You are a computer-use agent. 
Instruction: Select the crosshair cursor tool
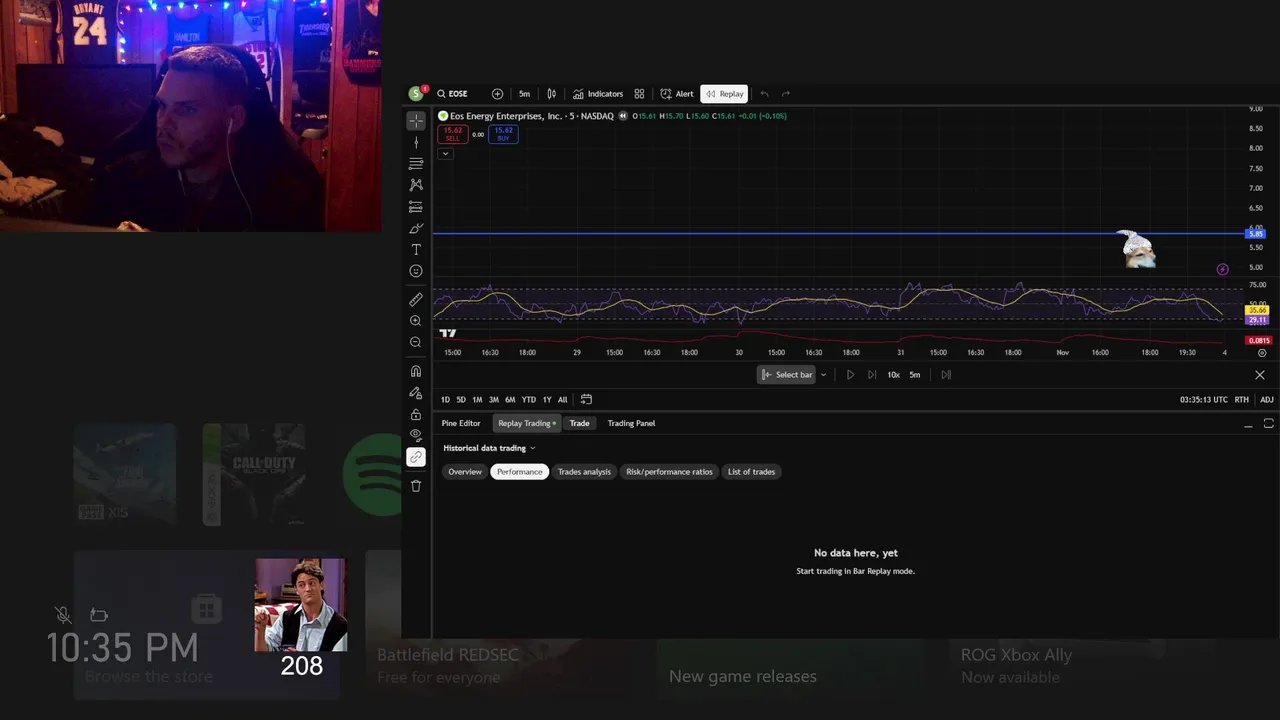click(x=416, y=121)
